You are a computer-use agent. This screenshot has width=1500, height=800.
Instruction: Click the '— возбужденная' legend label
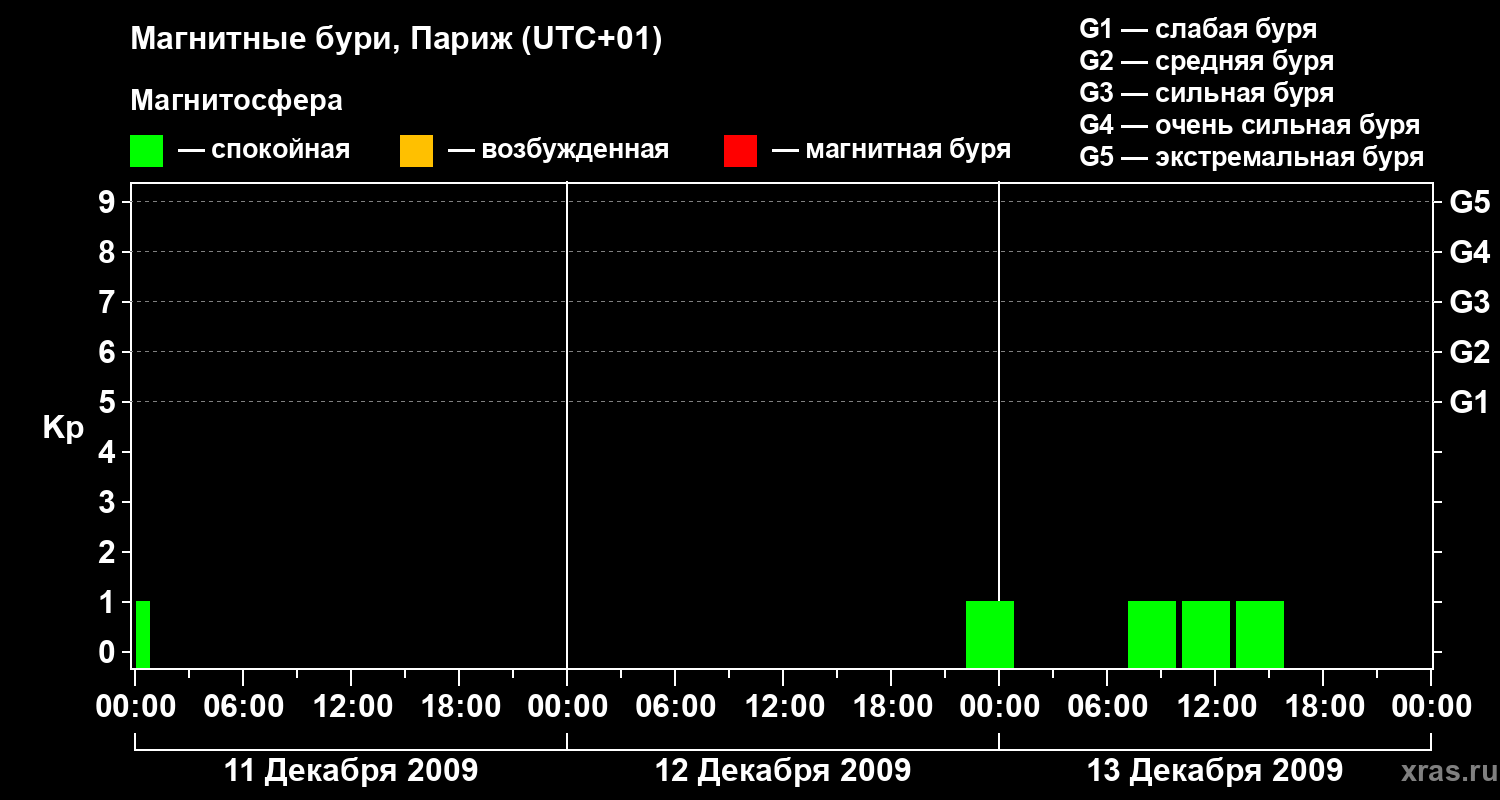(559, 151)
